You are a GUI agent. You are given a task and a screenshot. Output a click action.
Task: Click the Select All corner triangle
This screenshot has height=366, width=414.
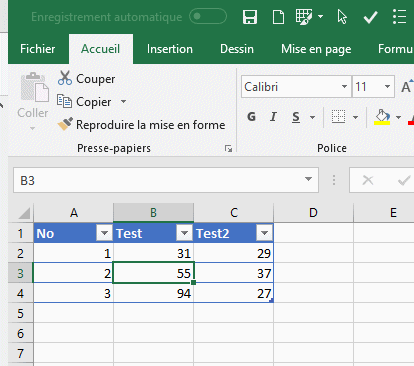[23, 213]
